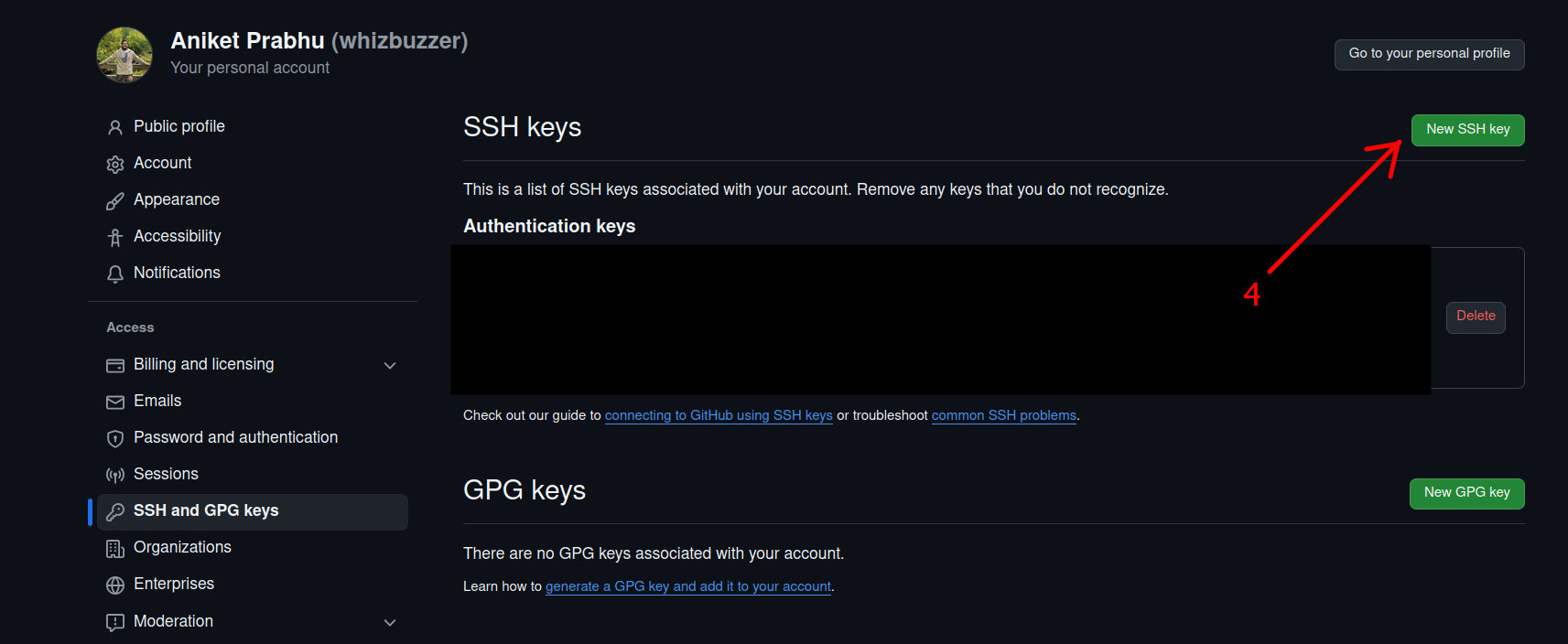Click the Aniket Prabhu profile avatar
The height and width of the screenshot is (644, 1568).
tap(124, 55)
